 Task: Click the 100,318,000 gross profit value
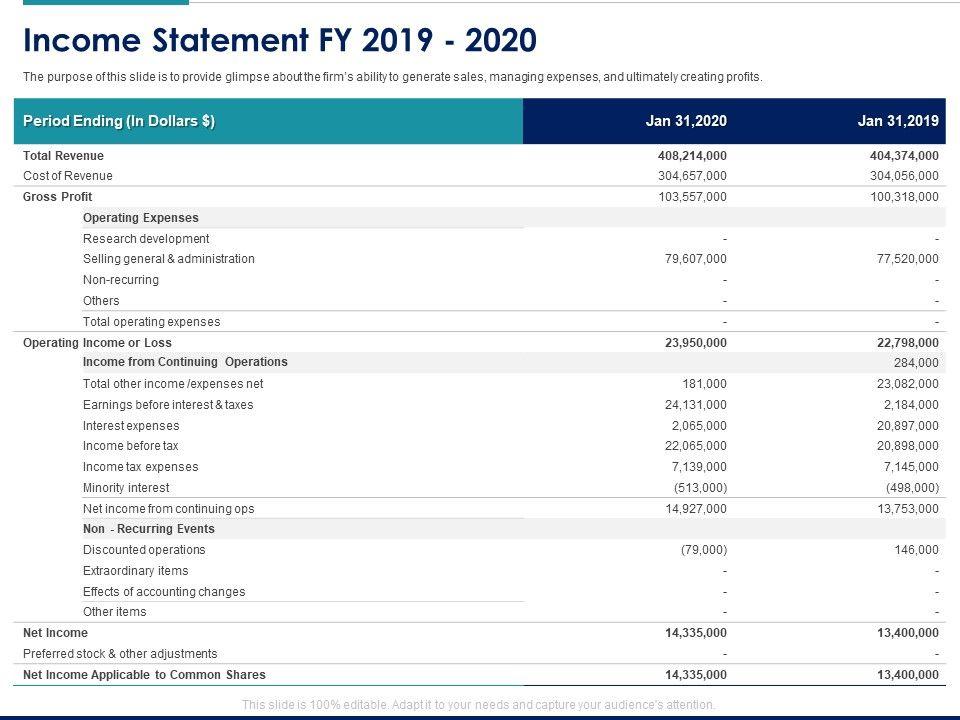904,197
